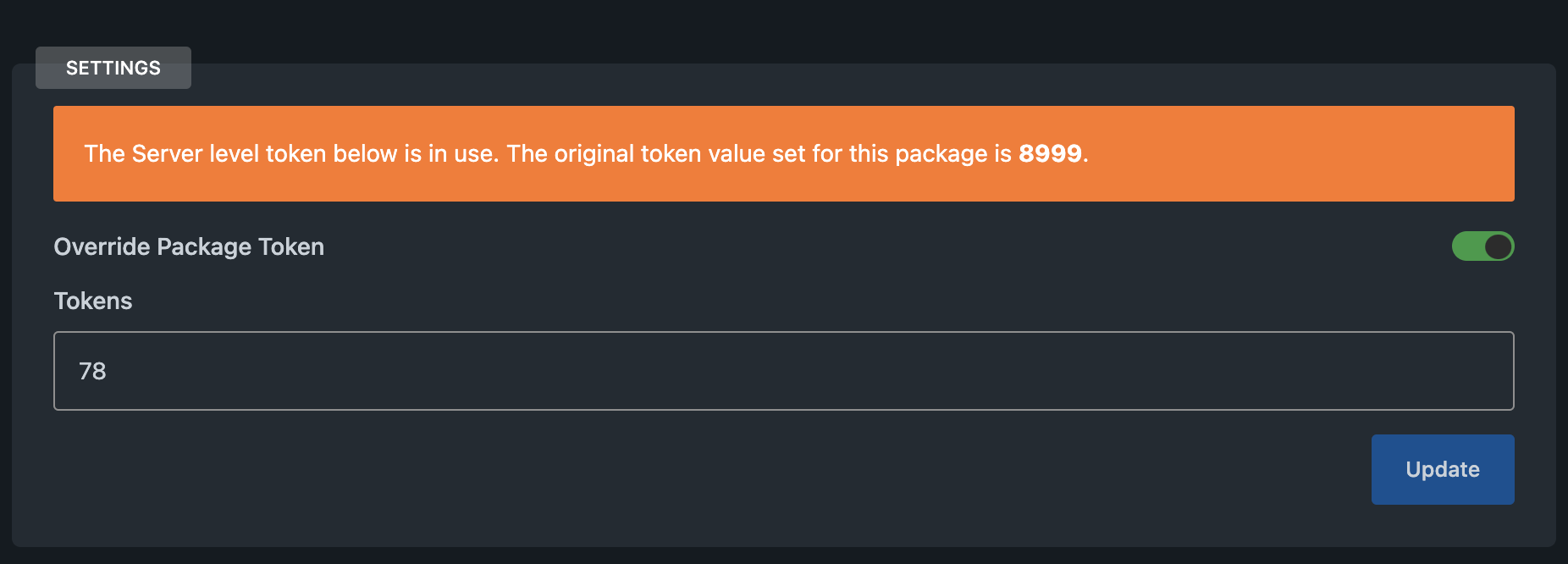Disable the green override toggle
The width and height of the screenshot is (1568, 564).
point(1482,246)
